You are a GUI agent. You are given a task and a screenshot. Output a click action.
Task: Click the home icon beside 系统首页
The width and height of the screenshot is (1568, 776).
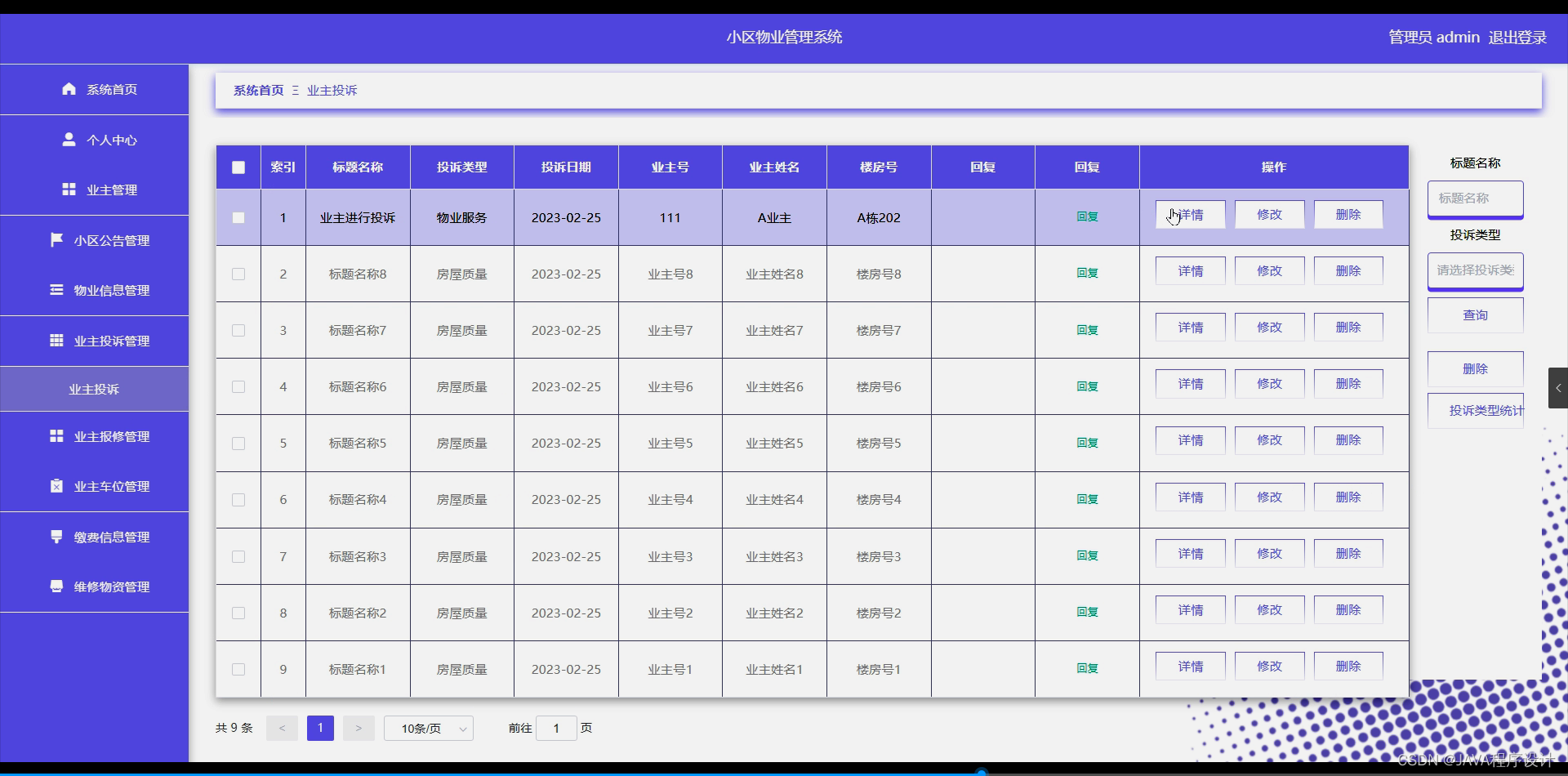coord(69,89)
